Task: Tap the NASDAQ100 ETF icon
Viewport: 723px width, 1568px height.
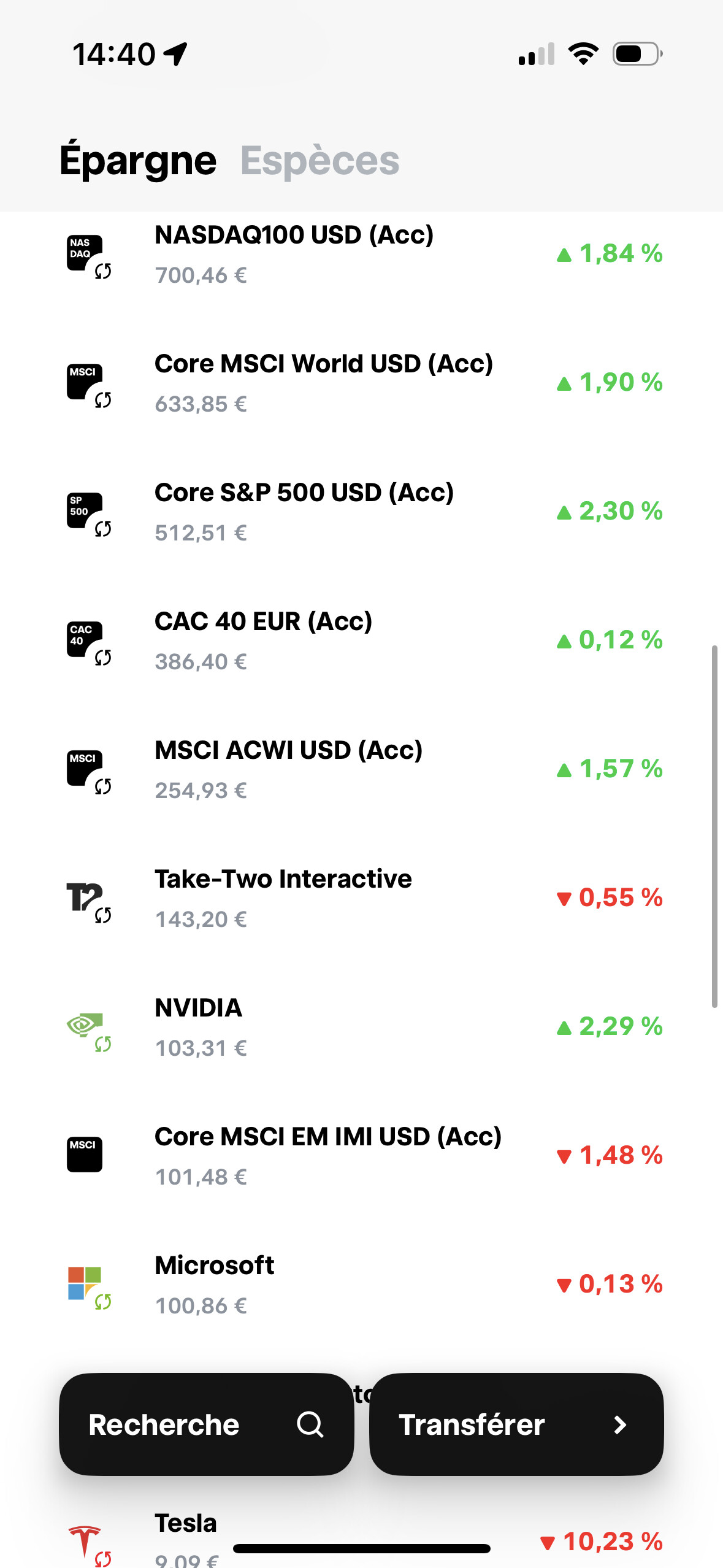Action: click(x=86, y=255)
